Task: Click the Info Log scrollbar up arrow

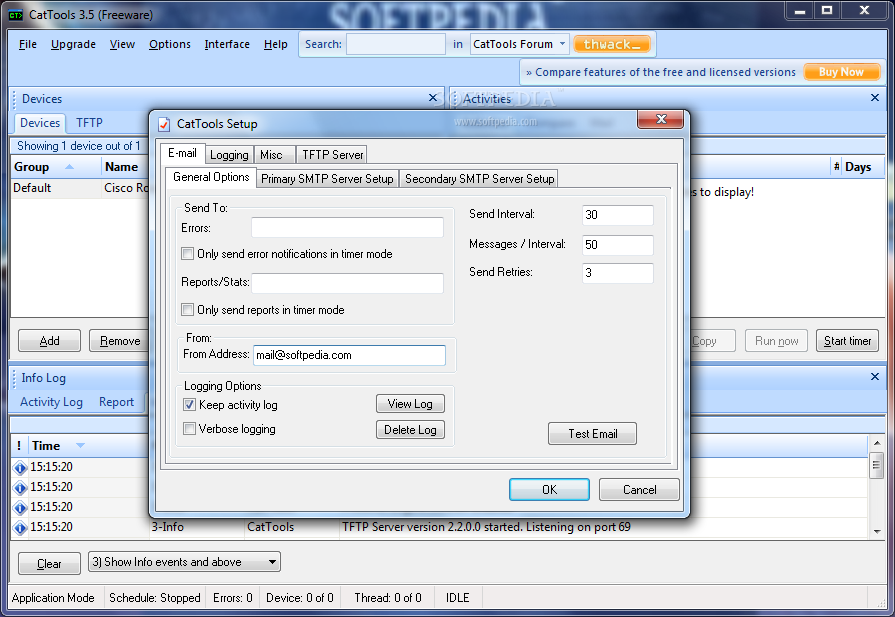Action: [877, 443]
